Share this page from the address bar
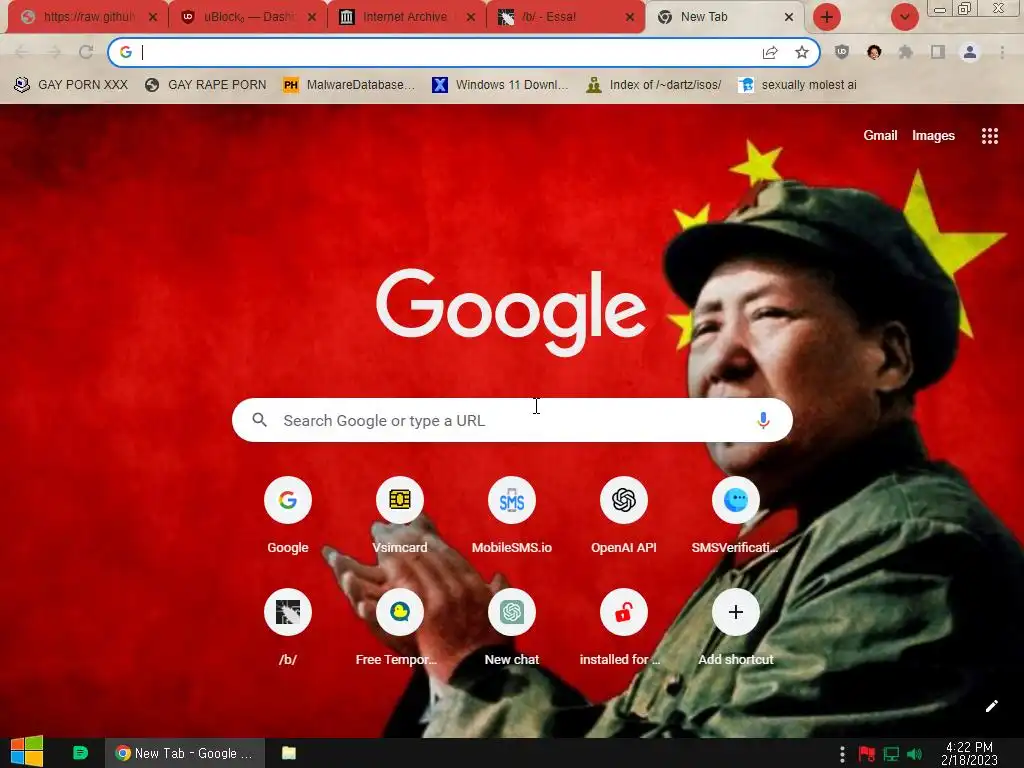This screenshot has width=1024, height=768. (x=770, y=52)
